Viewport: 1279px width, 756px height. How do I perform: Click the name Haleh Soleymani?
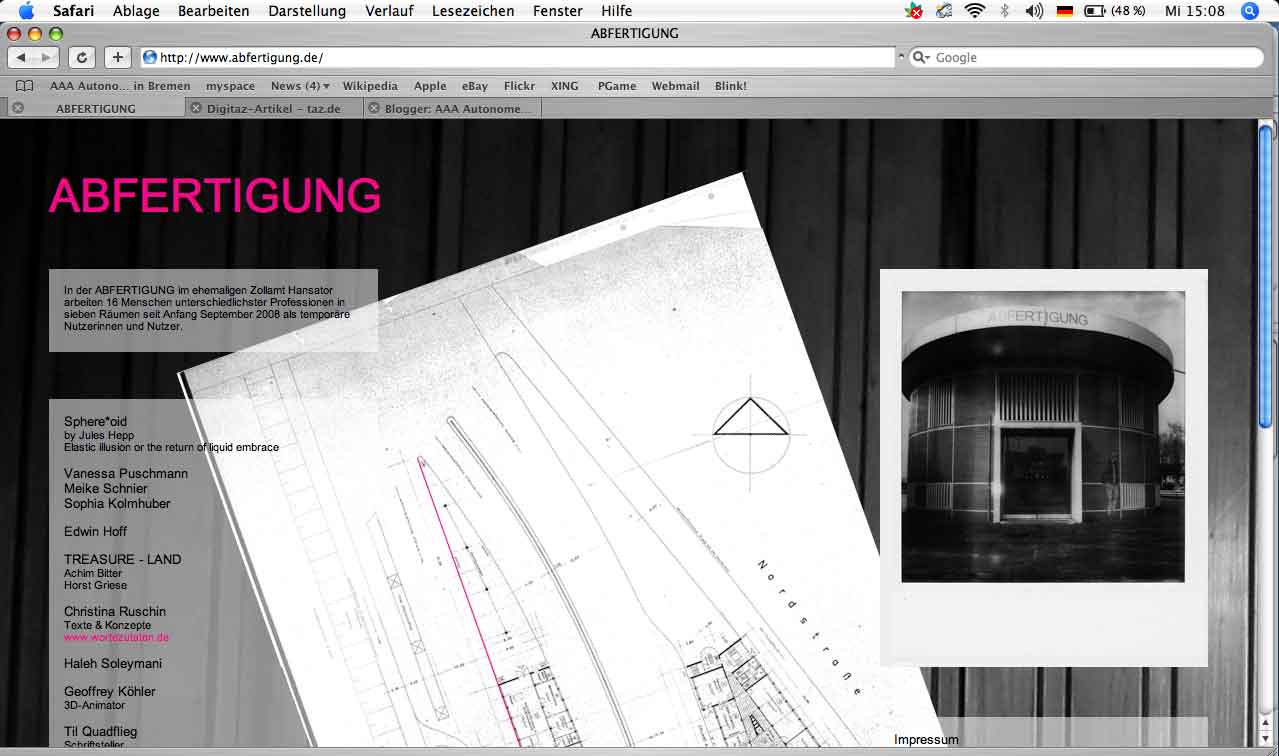coord(113,664)
